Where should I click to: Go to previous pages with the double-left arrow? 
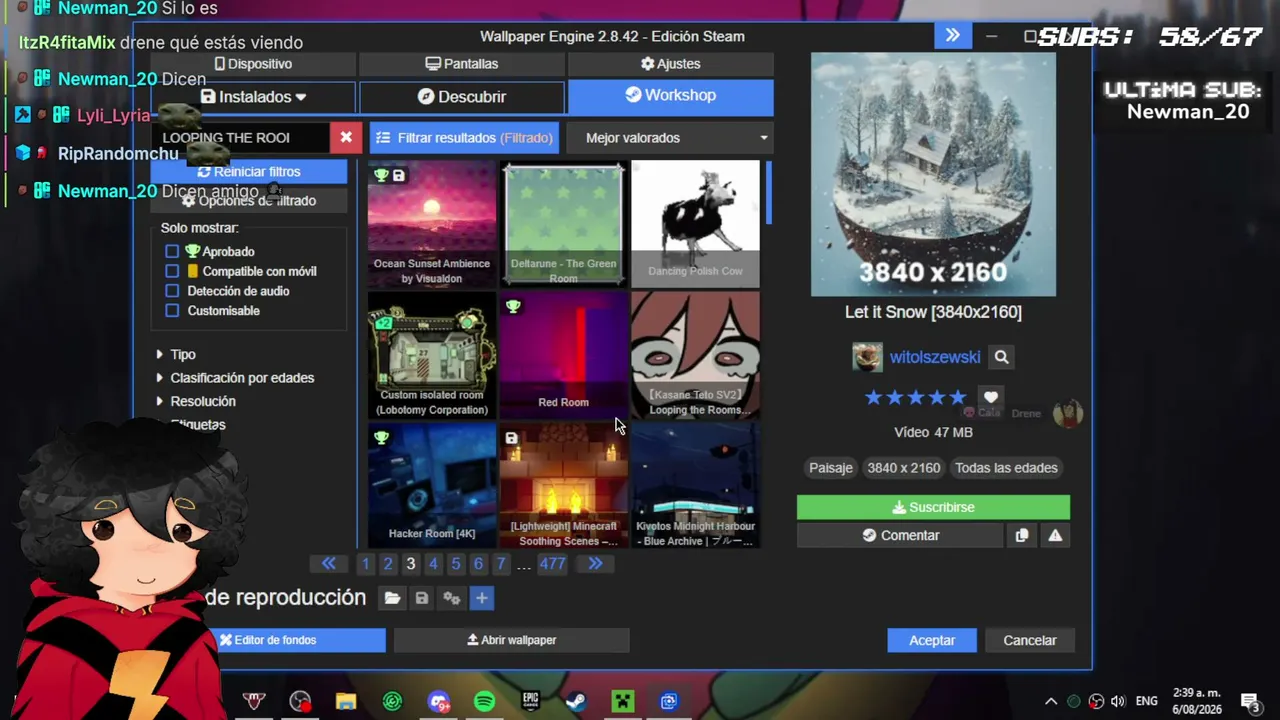coord(329,564)
